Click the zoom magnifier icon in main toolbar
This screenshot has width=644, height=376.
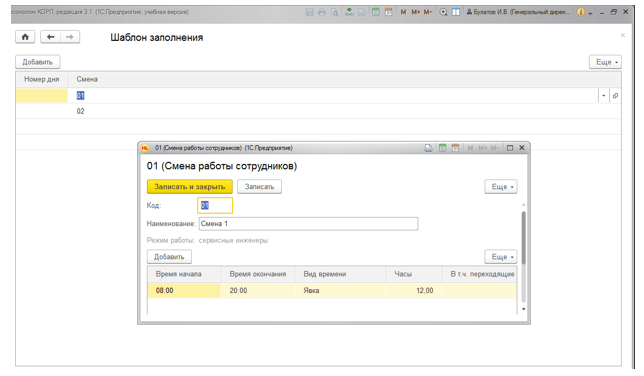coord(443,12)
